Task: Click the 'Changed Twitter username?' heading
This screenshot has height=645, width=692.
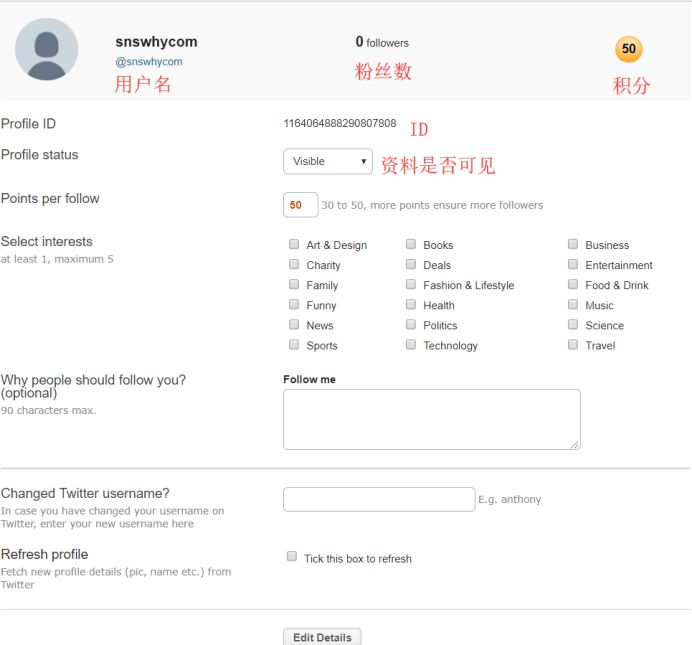Action: (85, 493)
